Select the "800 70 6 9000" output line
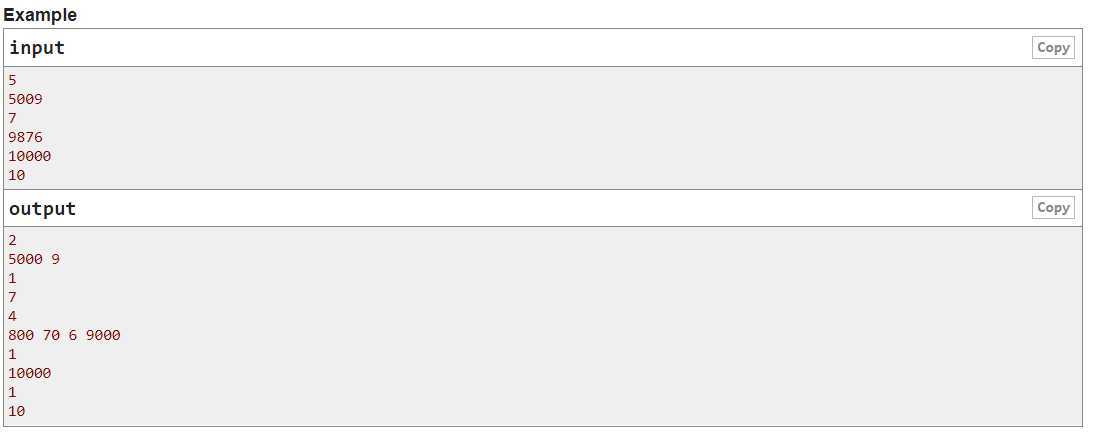Image resolution: width=1093 pixels, height=448 pixels. (x=64, y=335)
